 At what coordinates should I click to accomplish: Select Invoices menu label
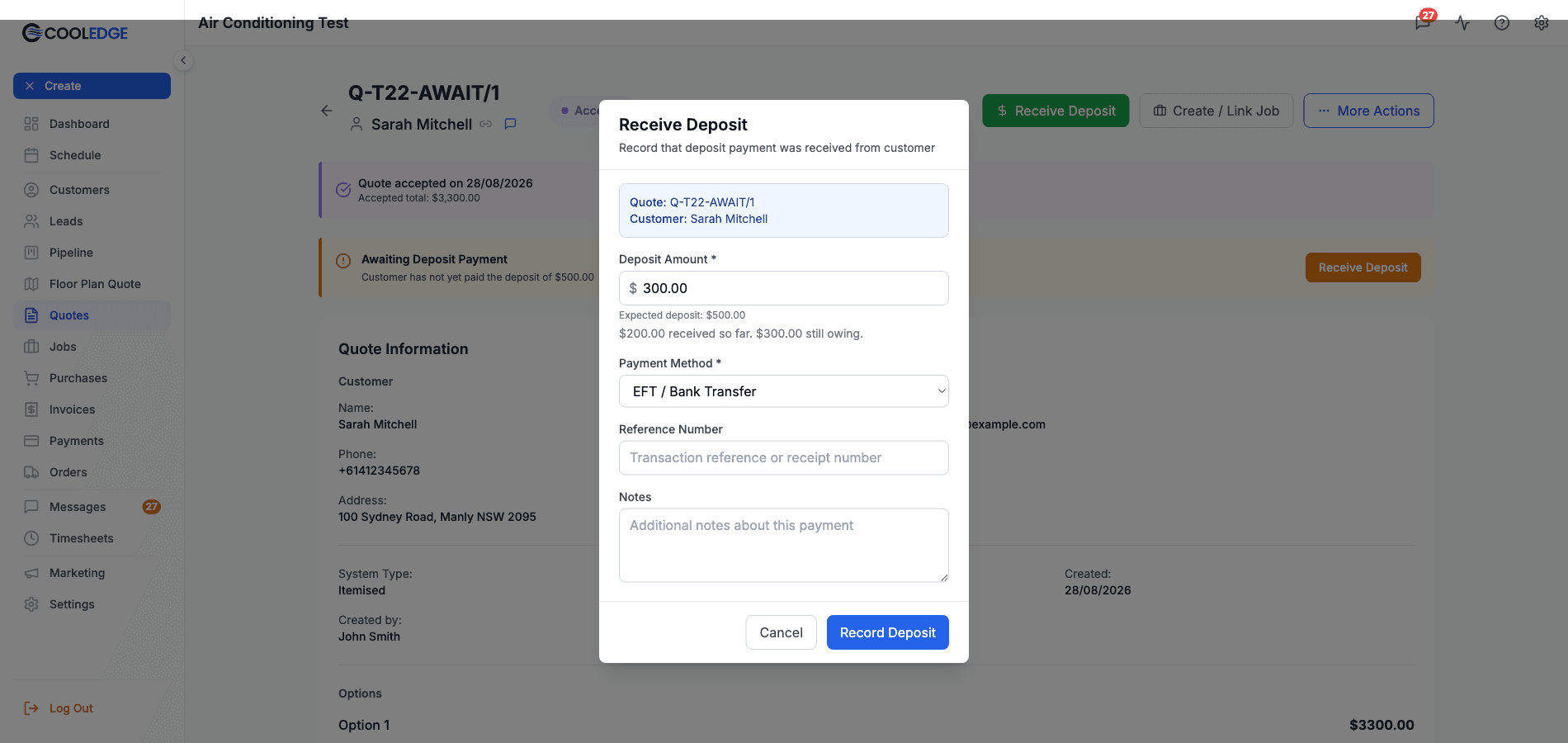(72, 409)
